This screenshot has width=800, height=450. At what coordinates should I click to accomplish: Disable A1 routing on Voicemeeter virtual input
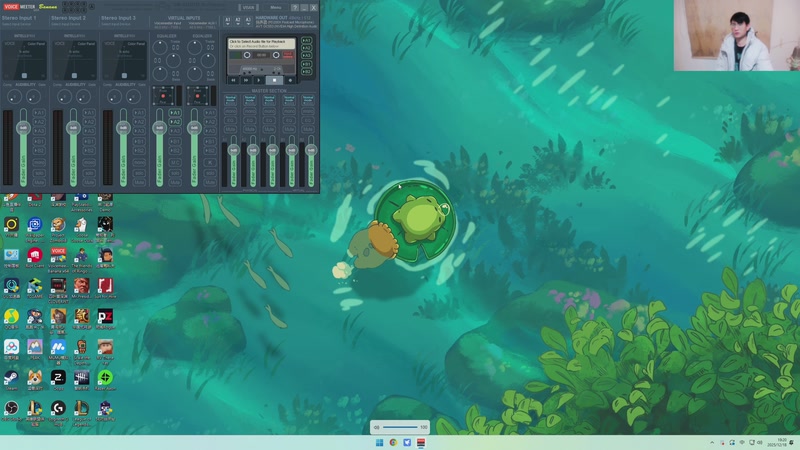[x=176, y=113]
